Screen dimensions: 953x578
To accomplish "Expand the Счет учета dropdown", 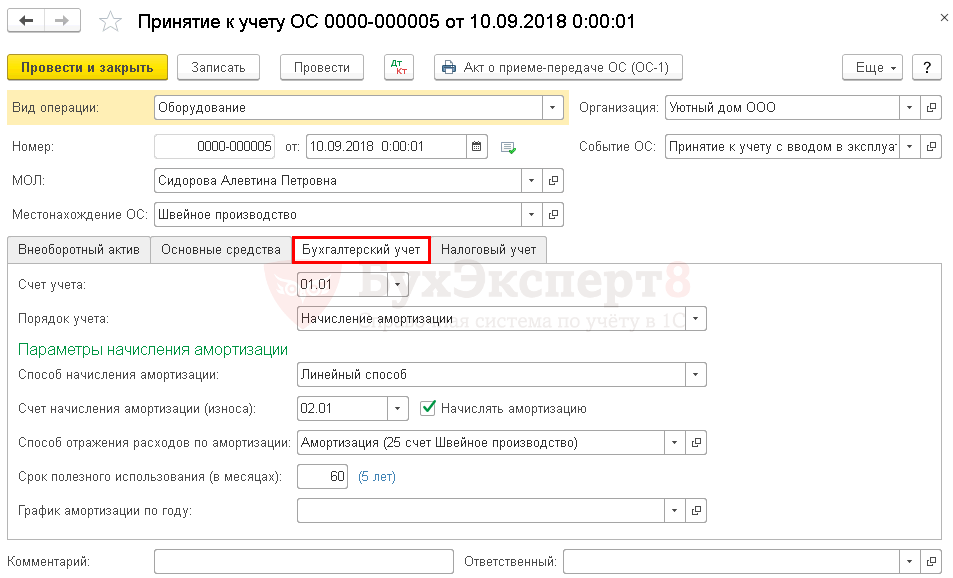I will point(398,285).
